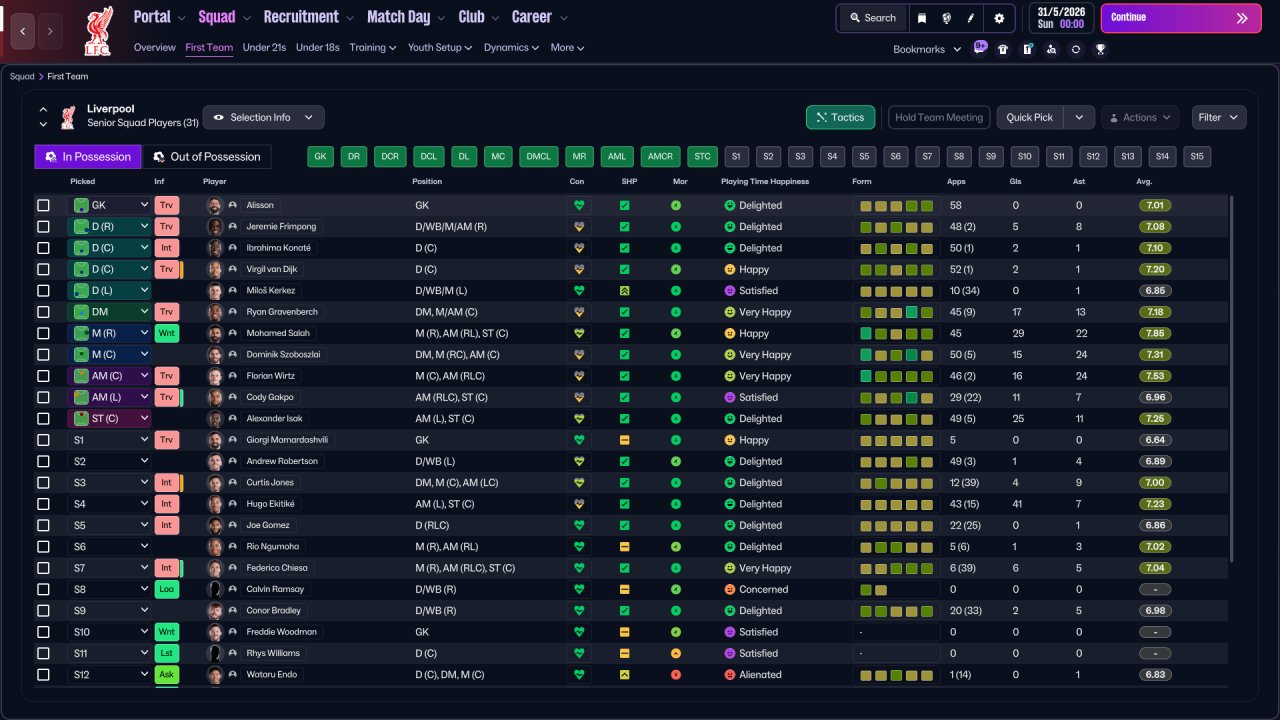Open the Recruitment menu
Image resolution: width=1280 pixels, height=720 pixels.
click(x=308, y=17)
